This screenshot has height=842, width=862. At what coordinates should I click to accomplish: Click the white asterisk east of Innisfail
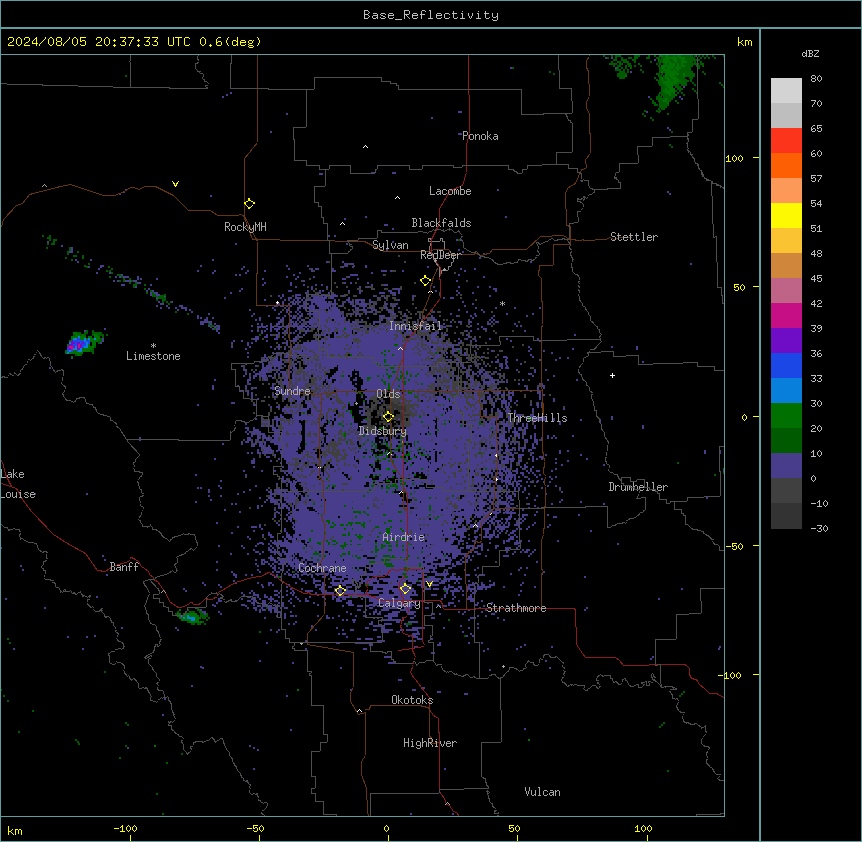[x=502, y=303]
